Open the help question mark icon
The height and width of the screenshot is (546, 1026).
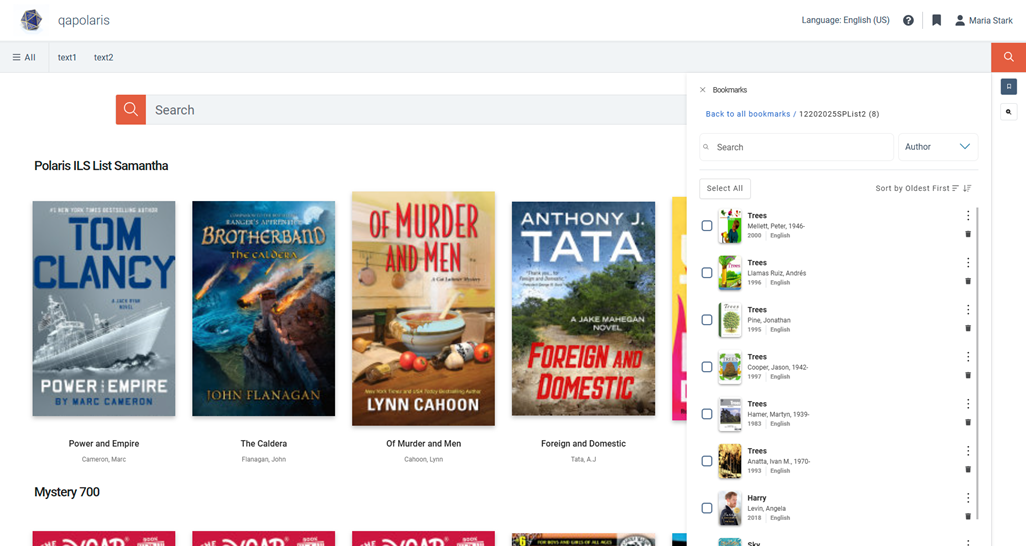click(x=908, y=20)
